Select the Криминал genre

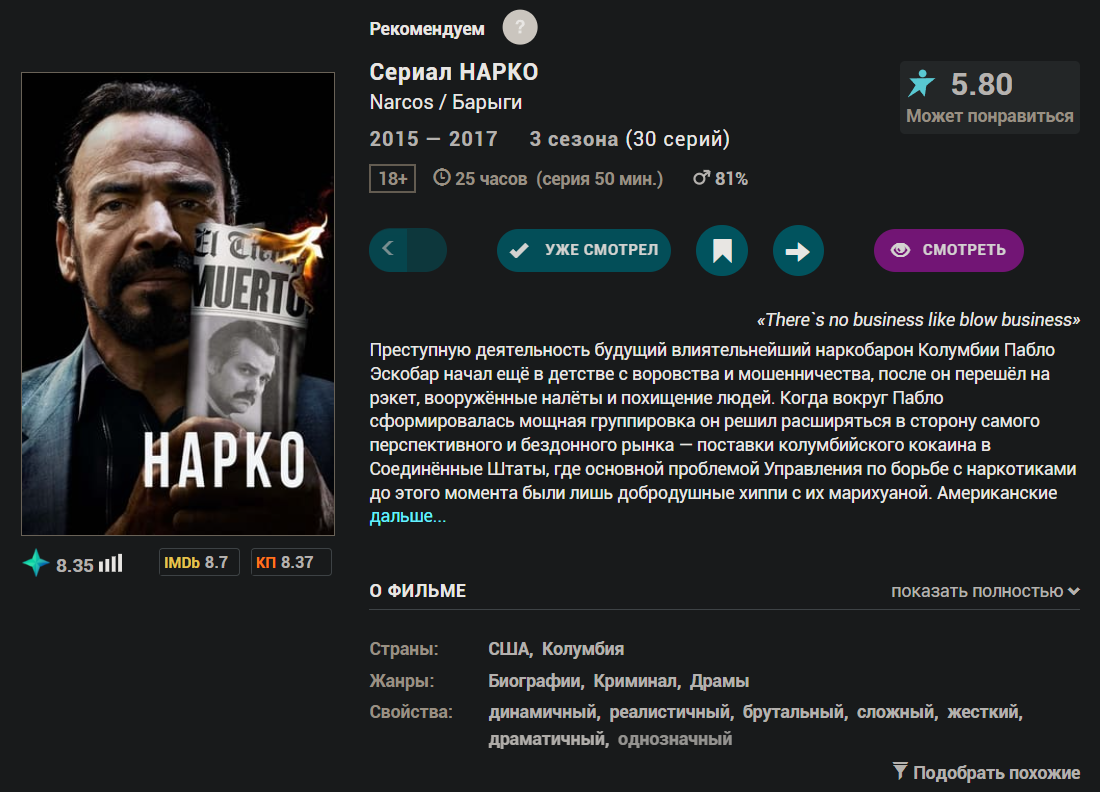click(x=636, y=681)
